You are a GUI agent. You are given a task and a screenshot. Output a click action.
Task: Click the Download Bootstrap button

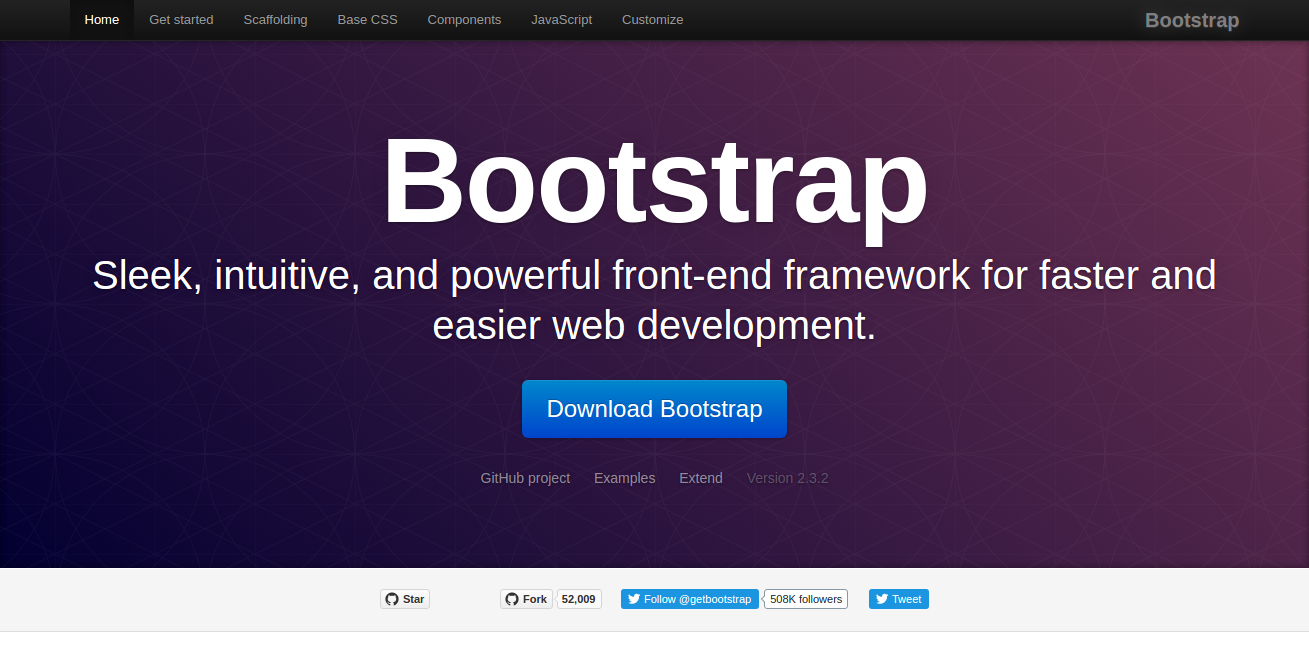tap(654, 408)
